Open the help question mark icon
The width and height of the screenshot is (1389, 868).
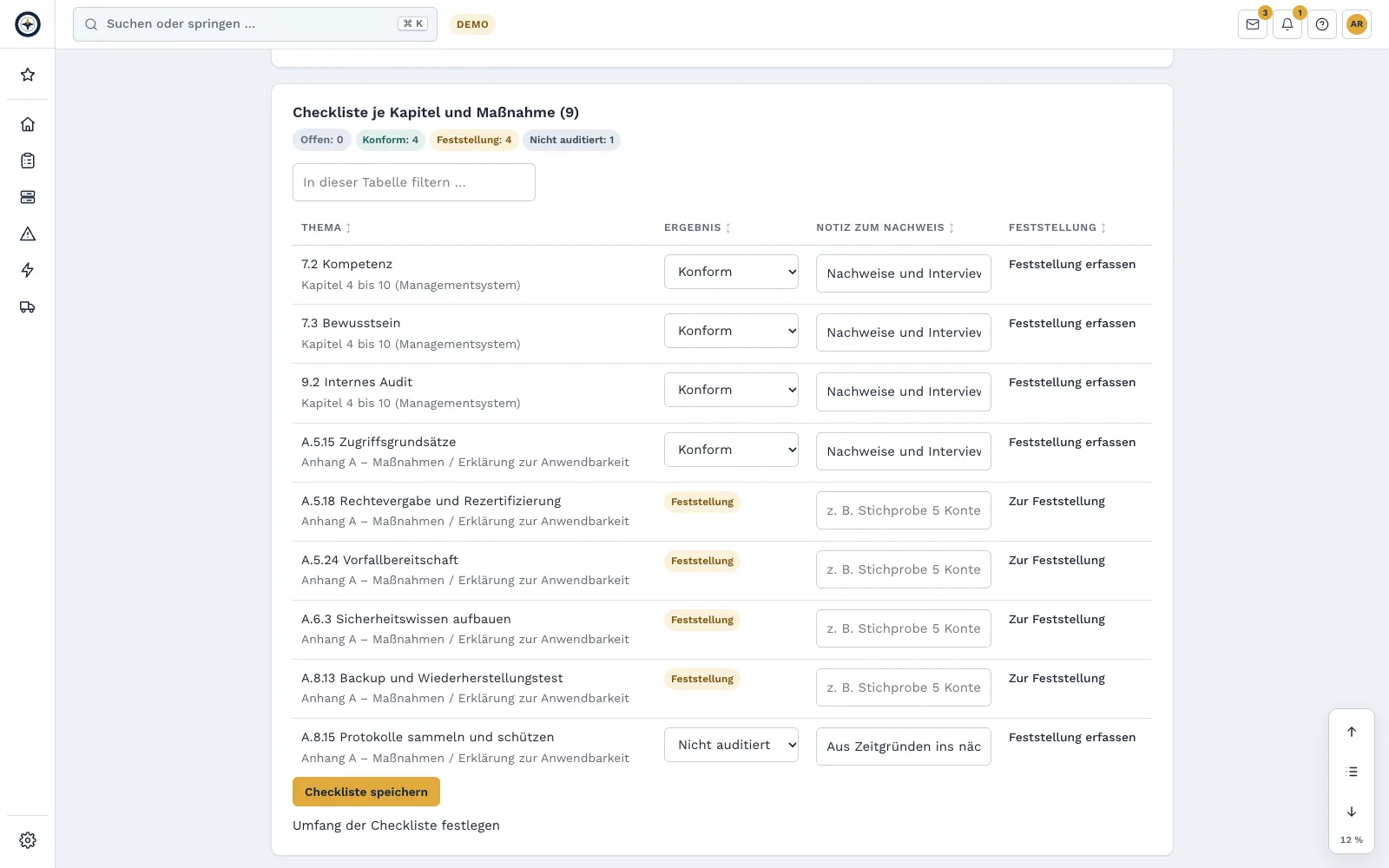pos(1322,24)
